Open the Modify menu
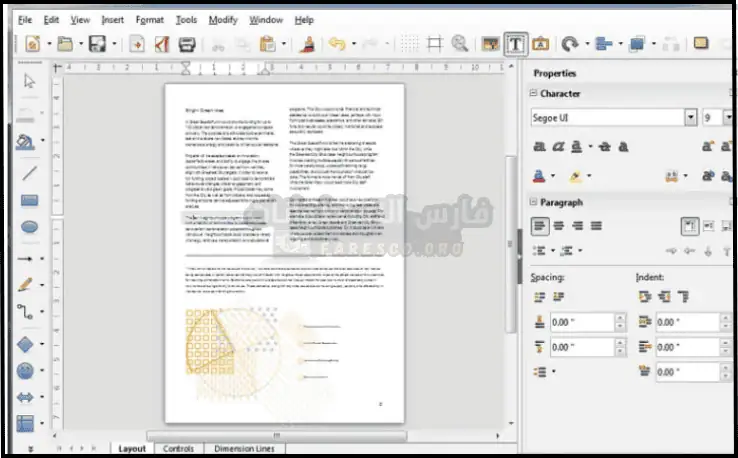738x458 pixels. (x=222, y=19)
